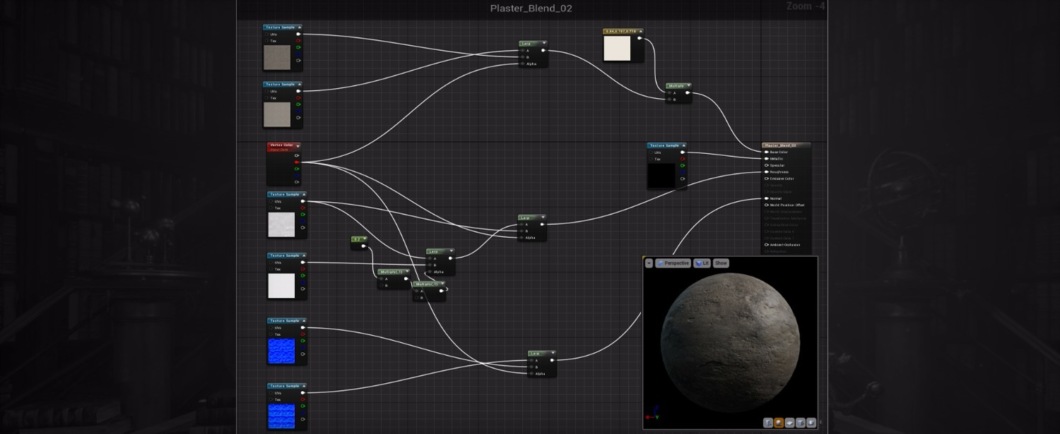Click the cream color swatch in constant node
This screenshot has width=1060, height=434.
(x=617, y=49)
